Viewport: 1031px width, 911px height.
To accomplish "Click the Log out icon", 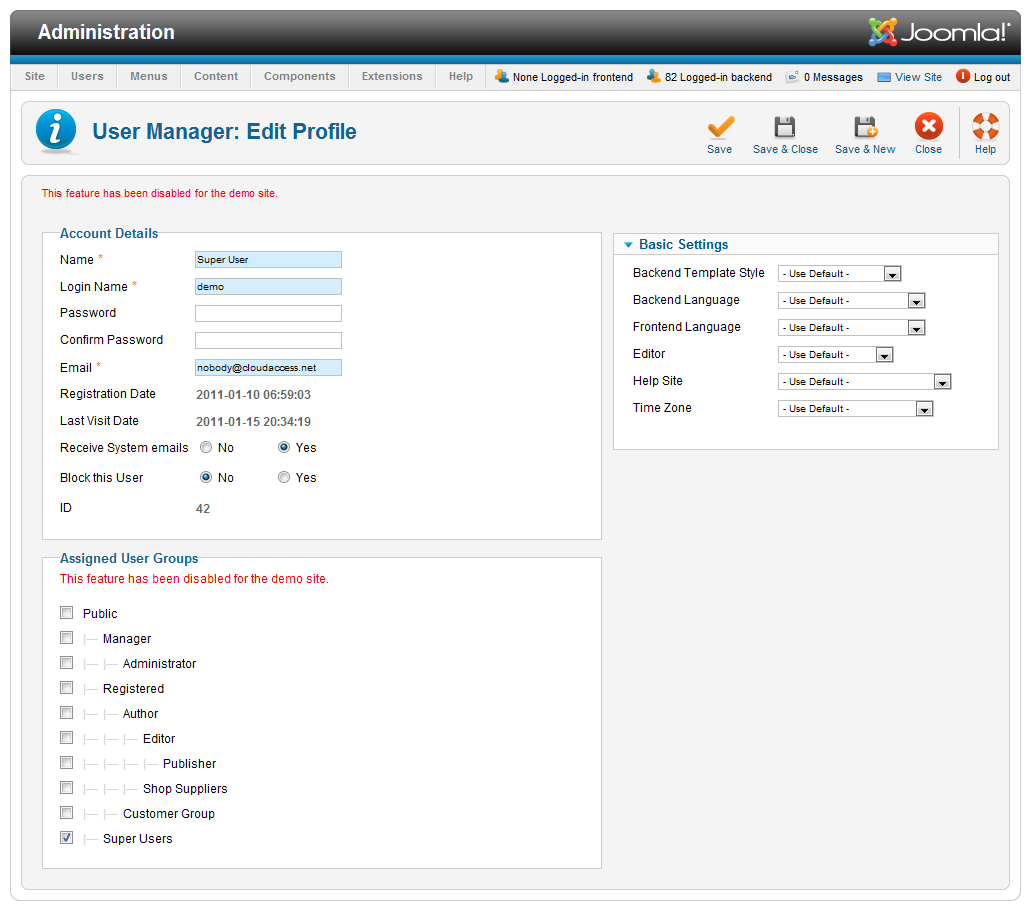I will (x=963, y=76).
